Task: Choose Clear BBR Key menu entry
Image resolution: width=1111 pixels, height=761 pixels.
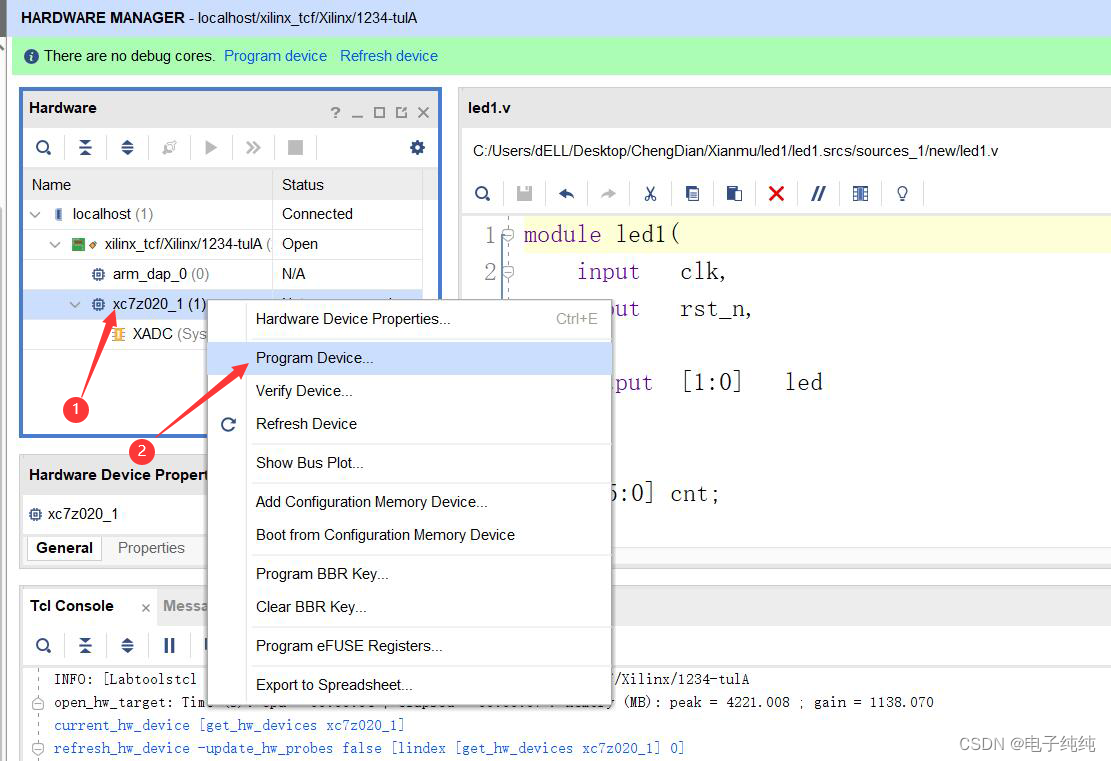Action: tap(410, 607)
